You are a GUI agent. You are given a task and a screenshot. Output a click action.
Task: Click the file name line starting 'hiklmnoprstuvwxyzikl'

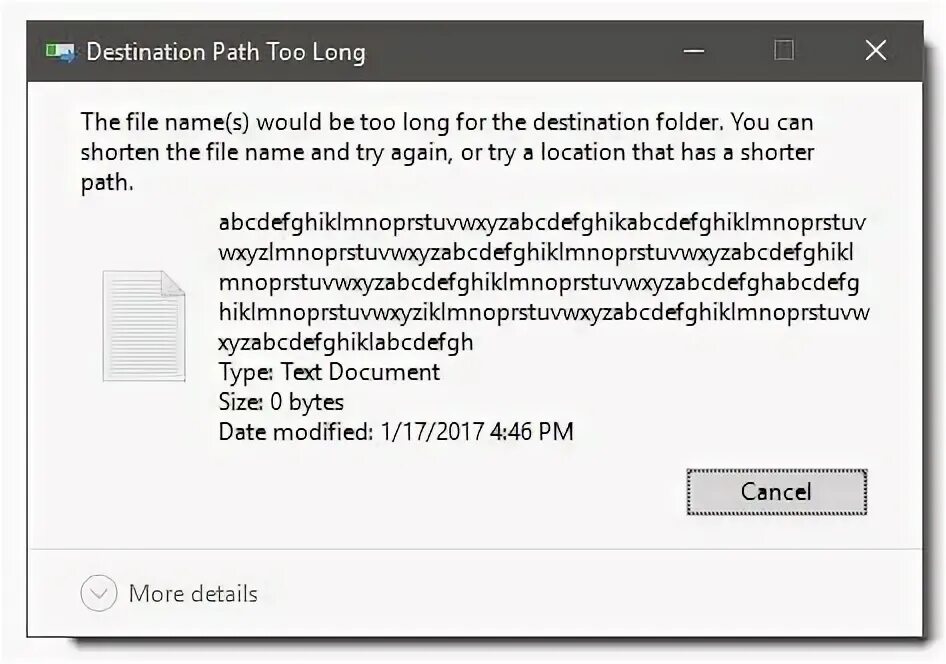[x=543, y=312]
